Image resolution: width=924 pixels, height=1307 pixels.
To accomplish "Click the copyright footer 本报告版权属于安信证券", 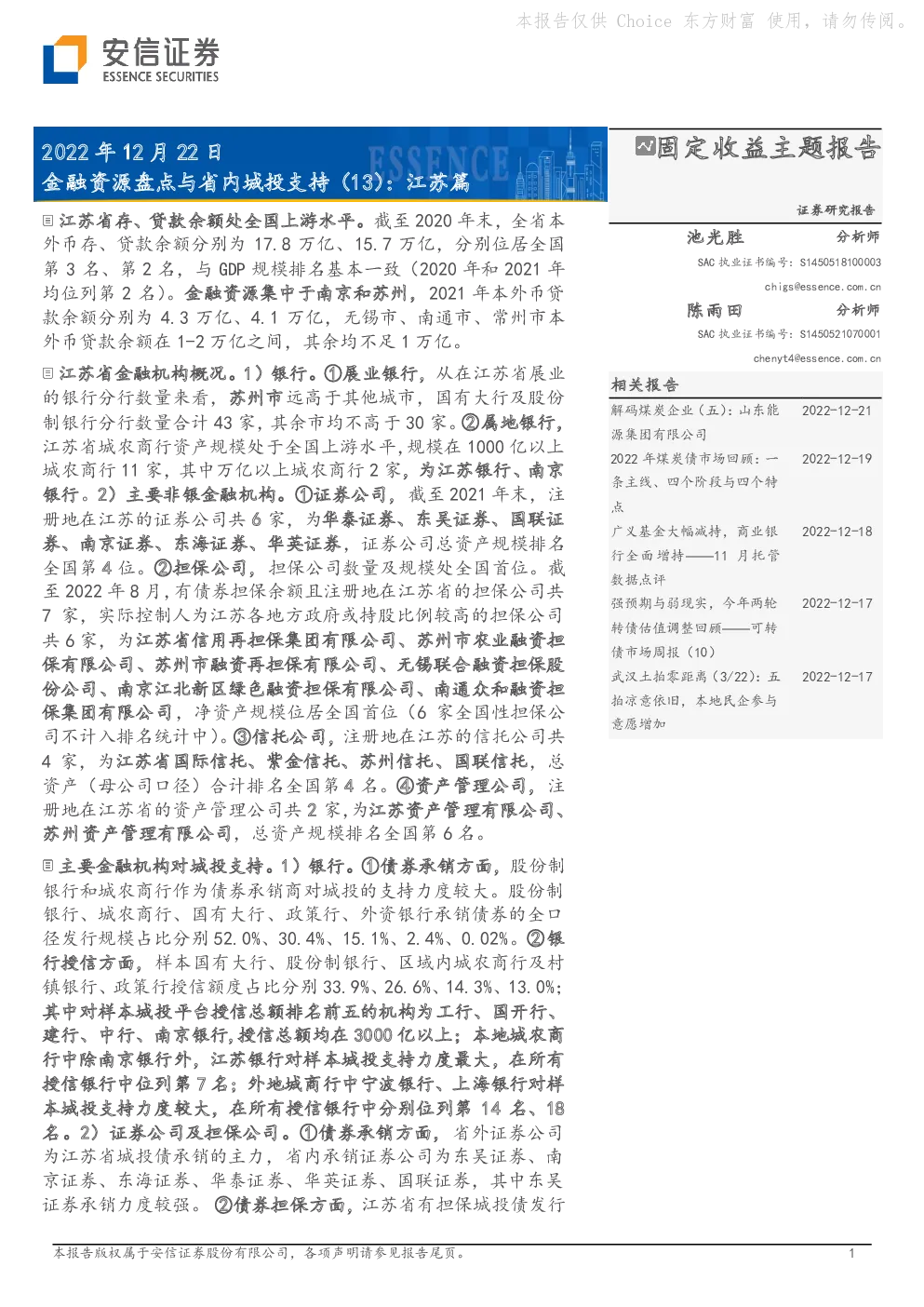I will click(x=259, y=1253).
